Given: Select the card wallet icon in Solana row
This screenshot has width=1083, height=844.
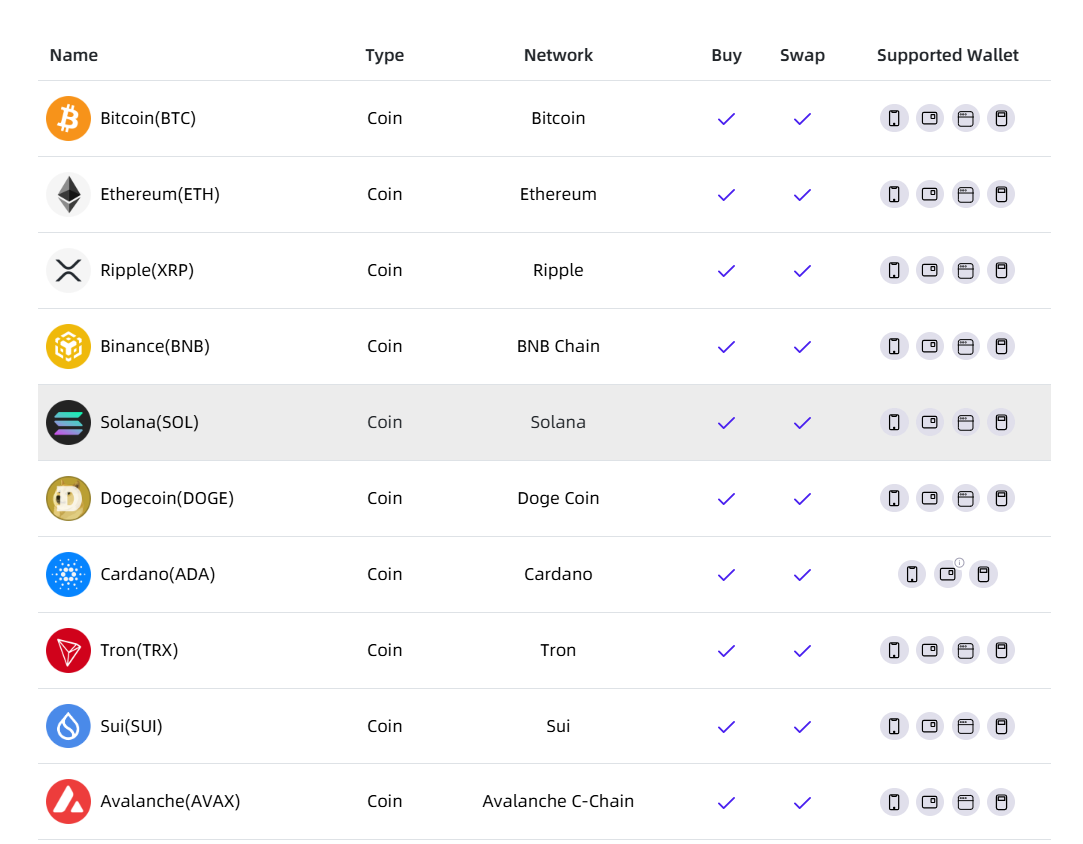Looking at the screenshot, I should (929, 422).
